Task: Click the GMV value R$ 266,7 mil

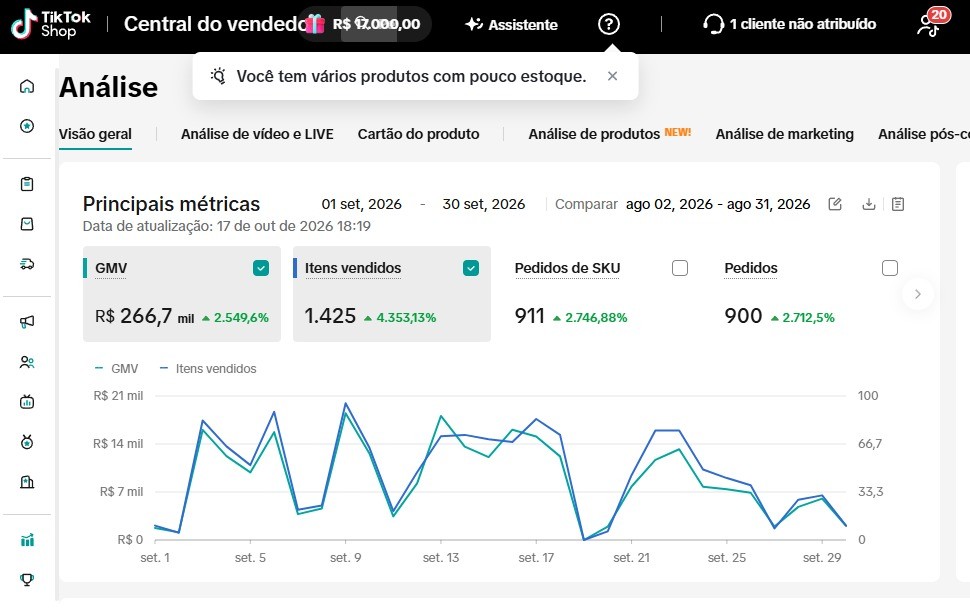Action: click(144, 316)
